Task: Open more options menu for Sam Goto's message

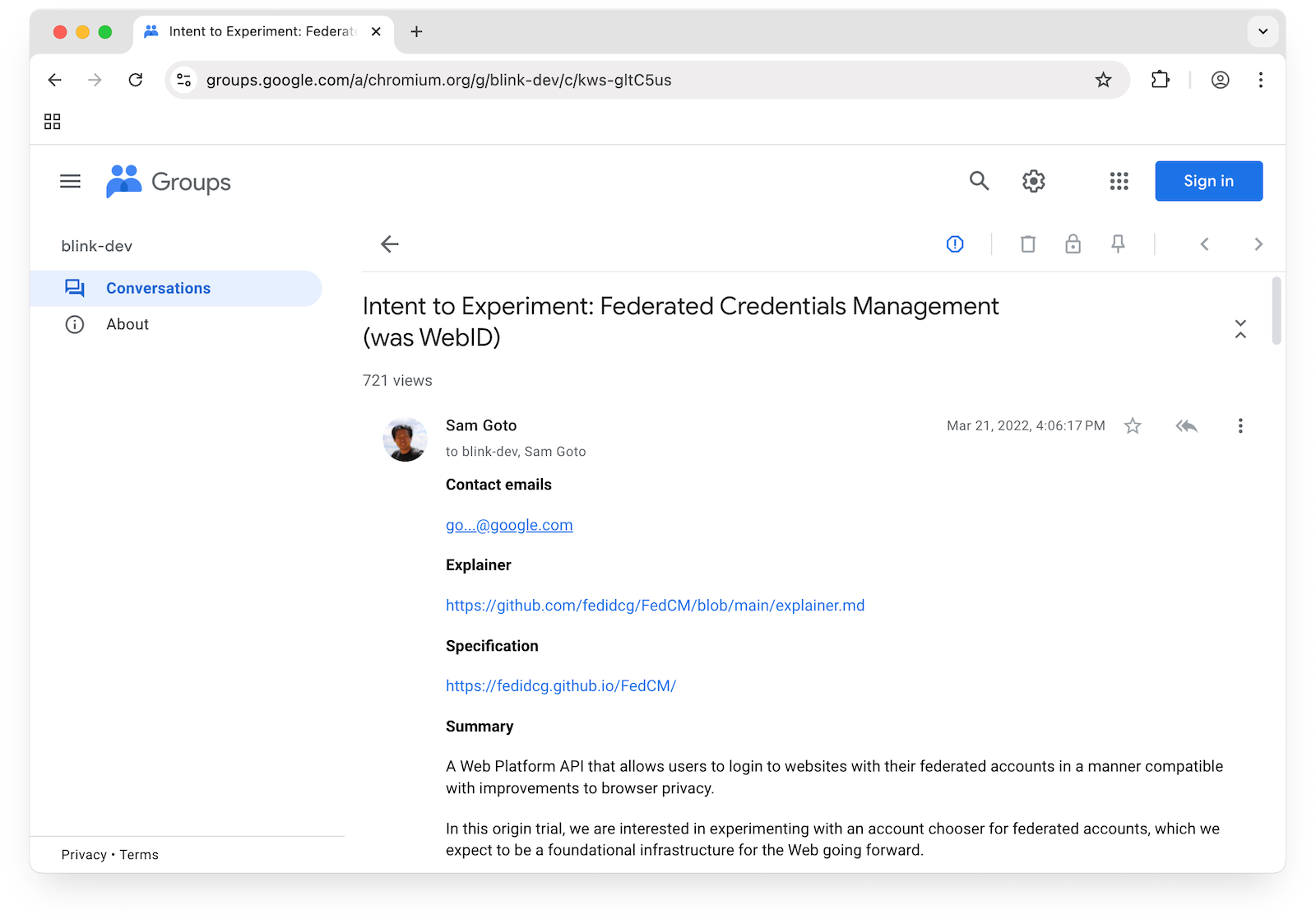Action: [1240, 426]
